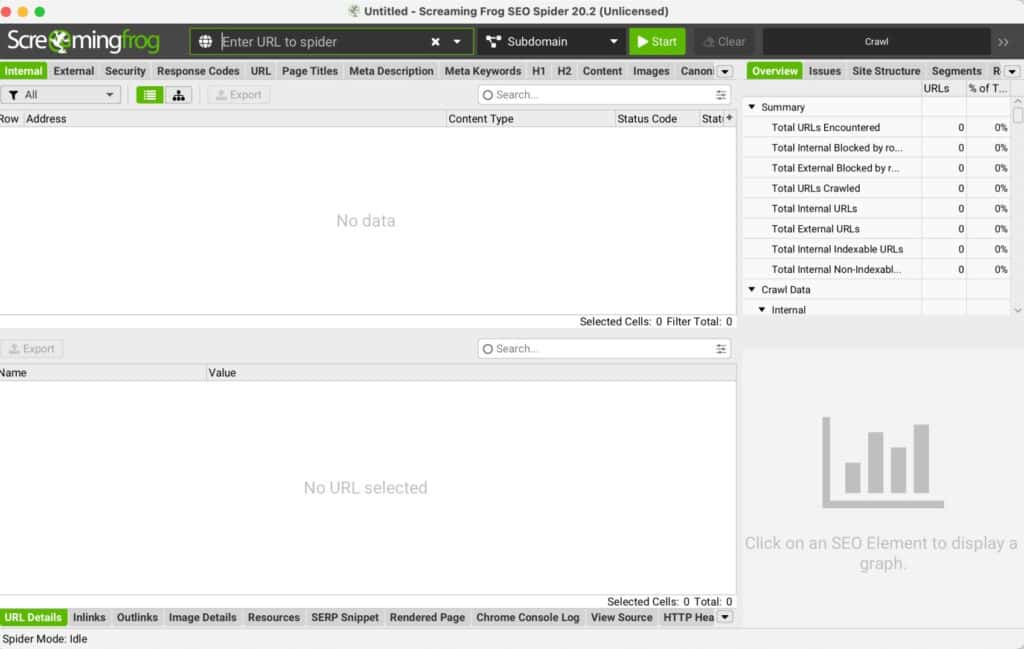Show more right panel tabs dropdown
Screen dimensions: 1024x649
coord(1012,71)
